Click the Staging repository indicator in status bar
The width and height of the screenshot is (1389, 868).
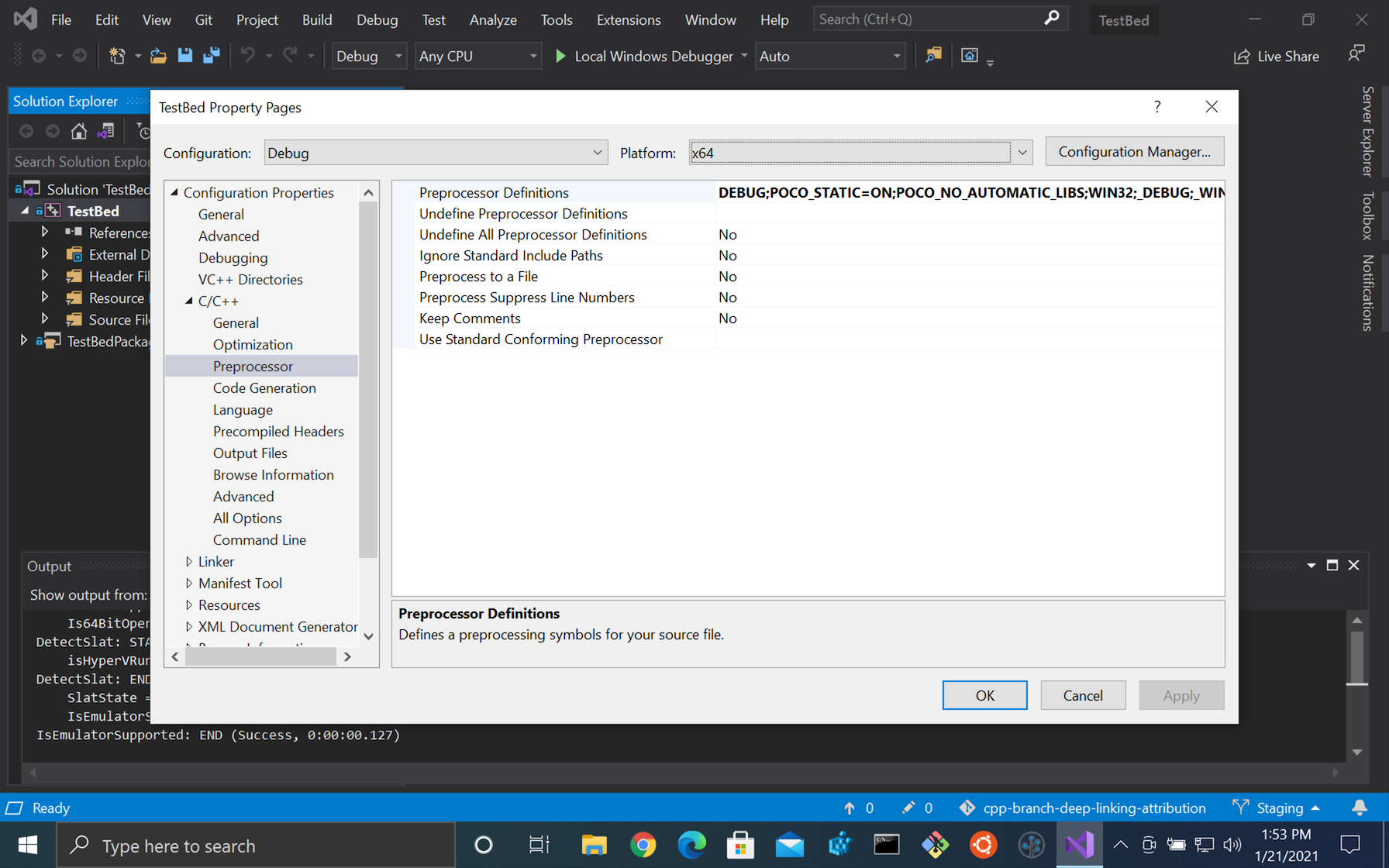click(x=1277, y=808)
